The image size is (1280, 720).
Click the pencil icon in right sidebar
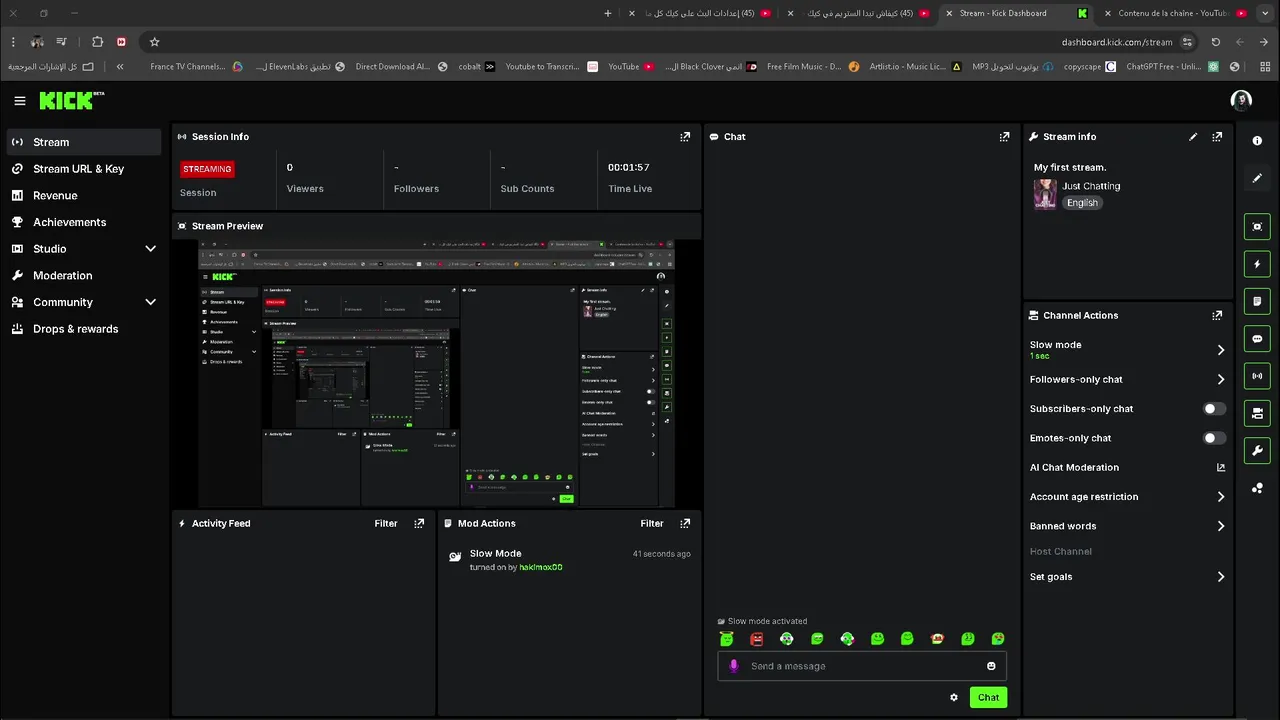tap(1257, 178)
